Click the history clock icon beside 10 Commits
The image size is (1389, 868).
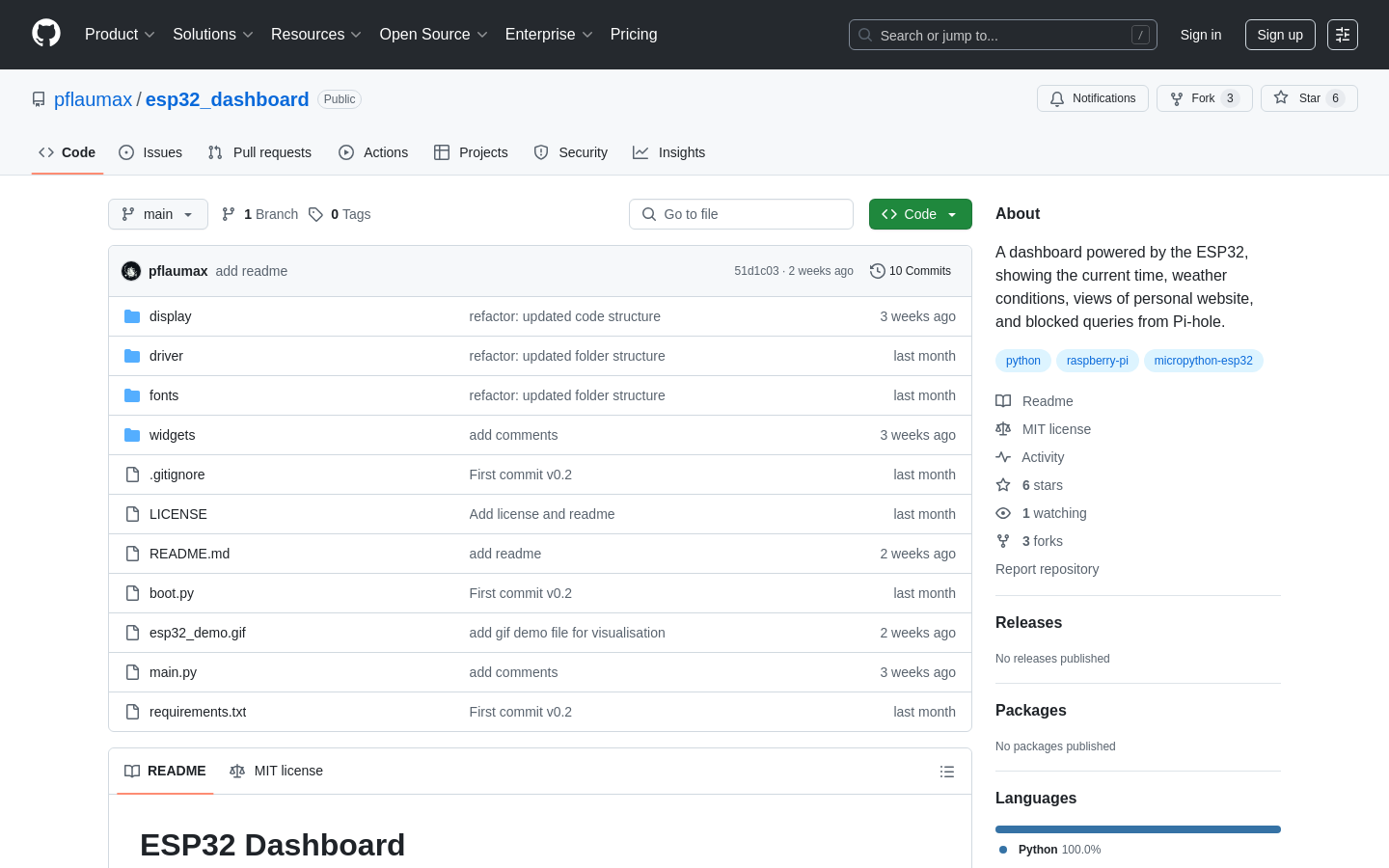pyautogui.click(x=878, y=271)
